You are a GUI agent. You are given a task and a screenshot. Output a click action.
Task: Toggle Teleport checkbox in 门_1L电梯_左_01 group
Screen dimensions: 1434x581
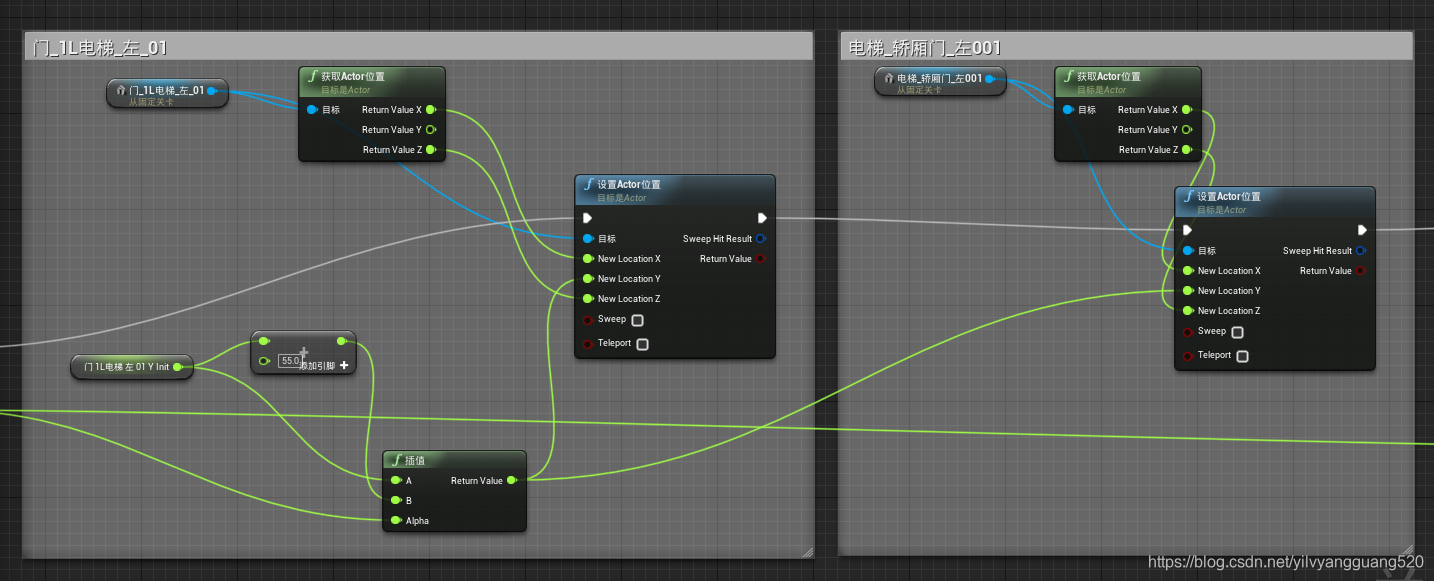642,344
